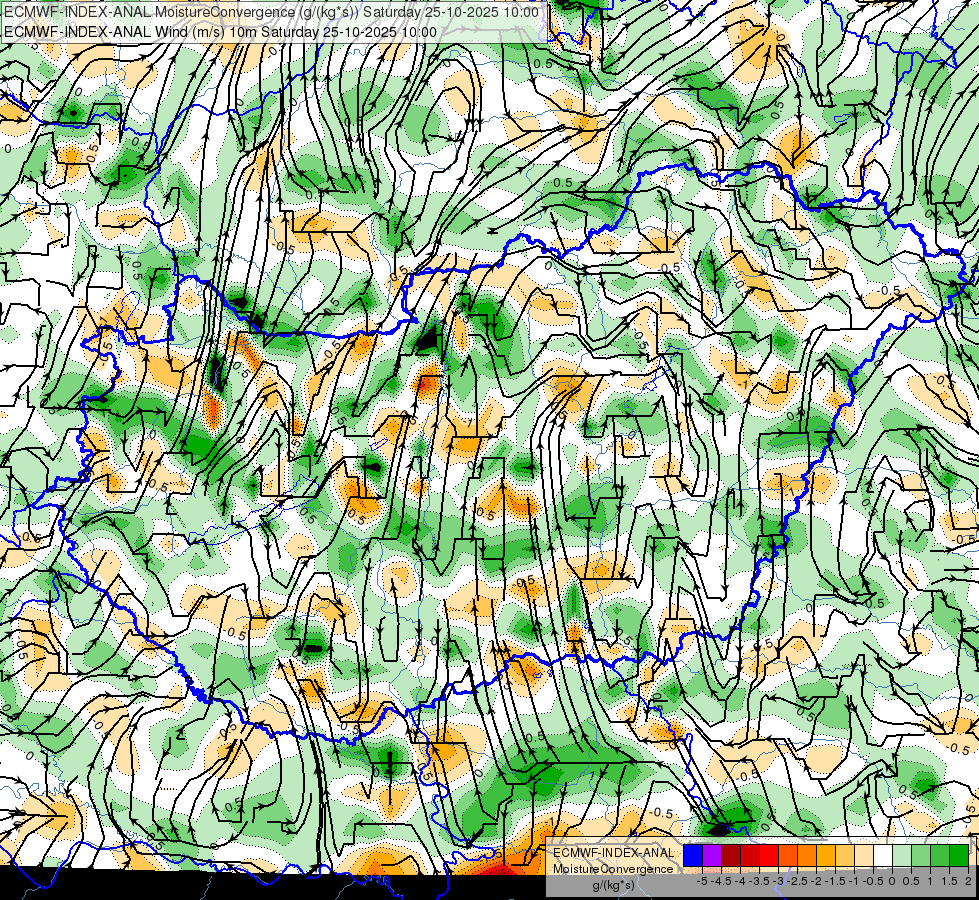Click the MoistureConvergence title line at top
Image resolution: width=979 pixels, height=900 pixels.
click(x=271, y=12)
